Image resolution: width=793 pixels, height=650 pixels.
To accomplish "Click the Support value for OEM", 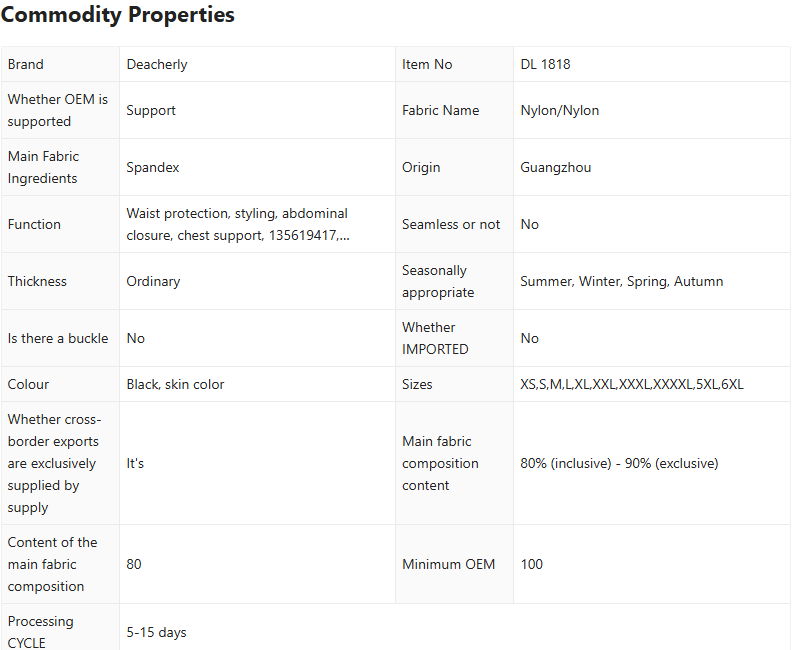I will click(151, 110).
